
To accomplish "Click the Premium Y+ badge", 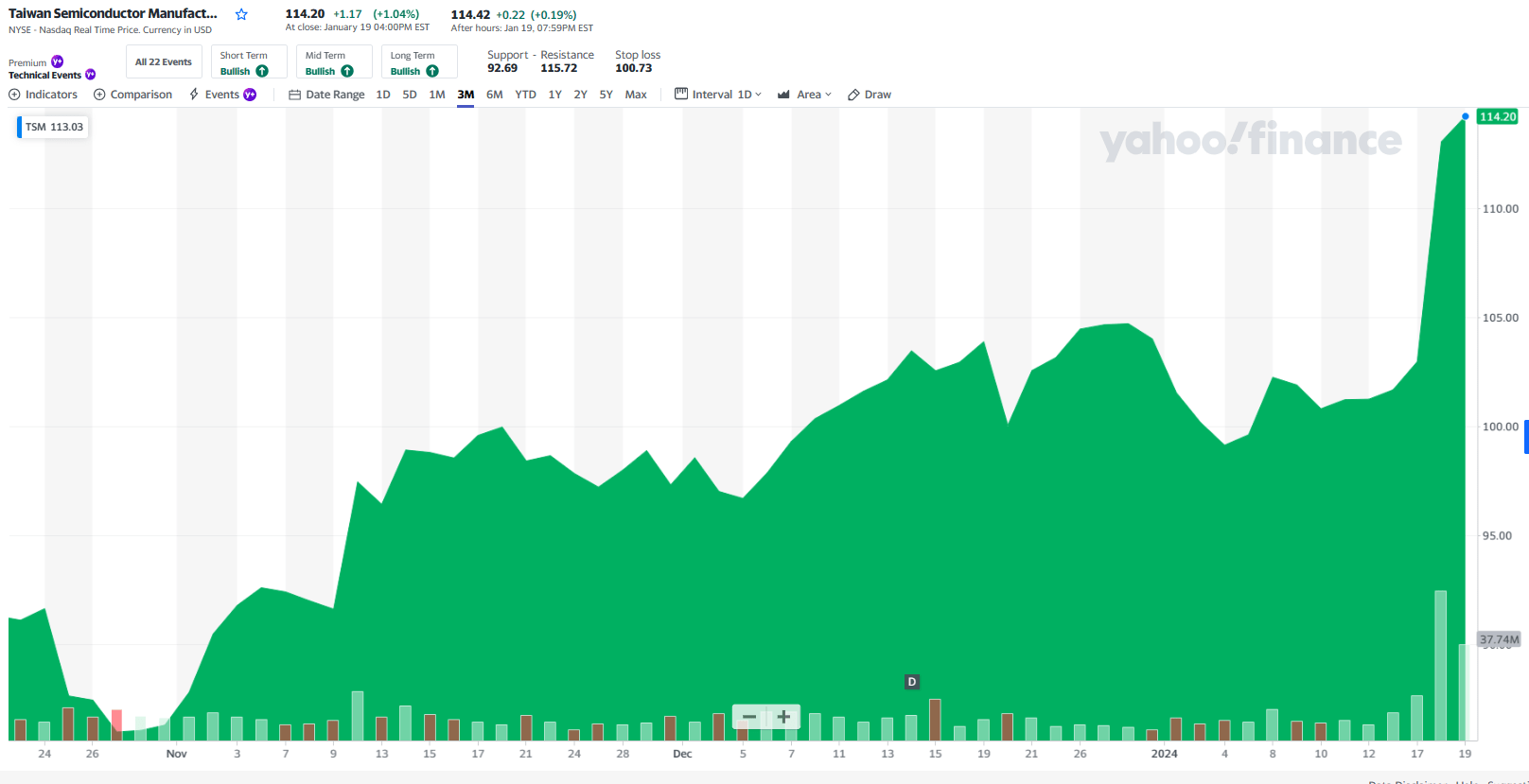I will [x=57, y=61].
